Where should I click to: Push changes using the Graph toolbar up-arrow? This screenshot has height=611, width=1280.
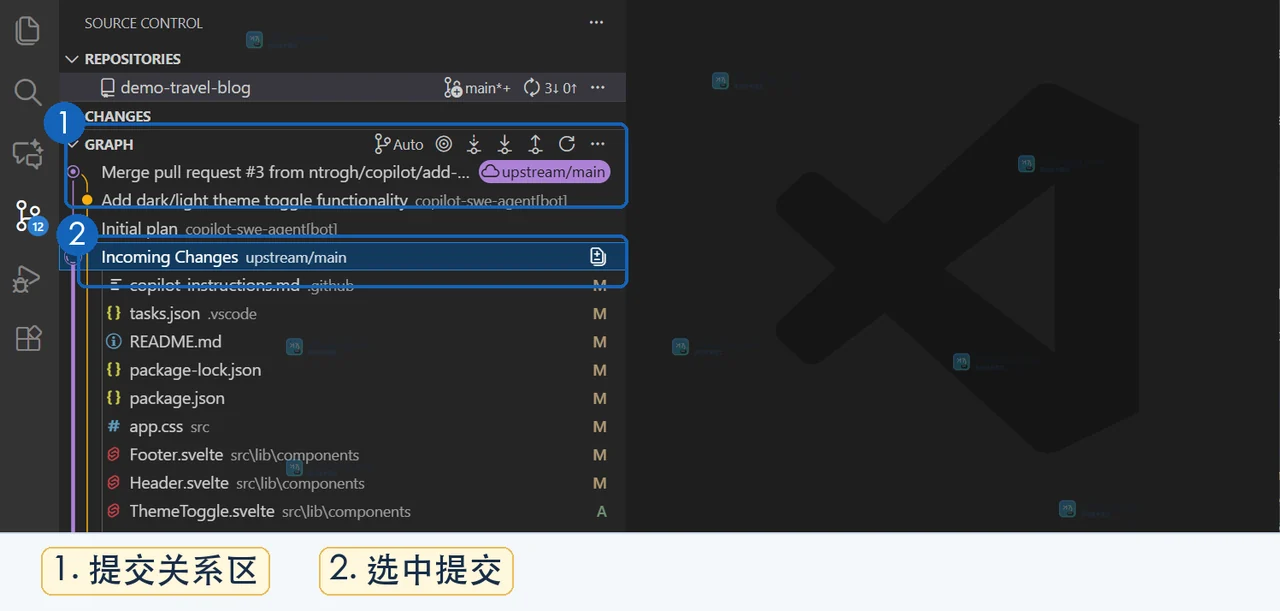pos(536,144)
